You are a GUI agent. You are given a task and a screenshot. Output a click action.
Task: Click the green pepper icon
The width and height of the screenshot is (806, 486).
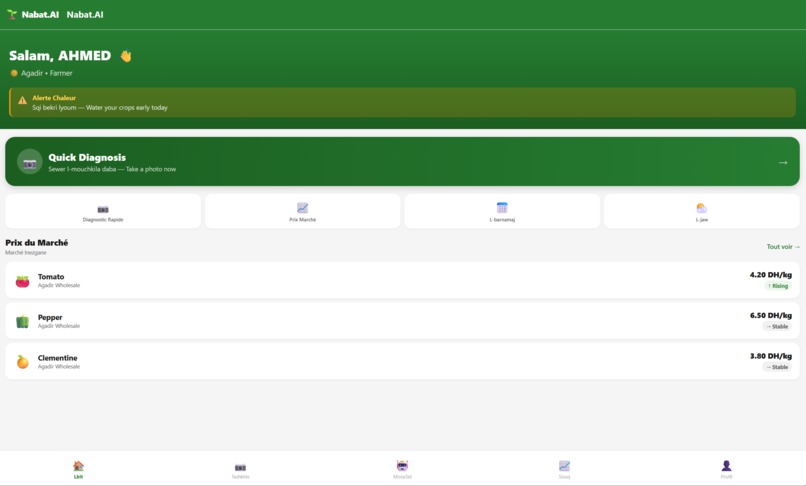pos(23,321)
